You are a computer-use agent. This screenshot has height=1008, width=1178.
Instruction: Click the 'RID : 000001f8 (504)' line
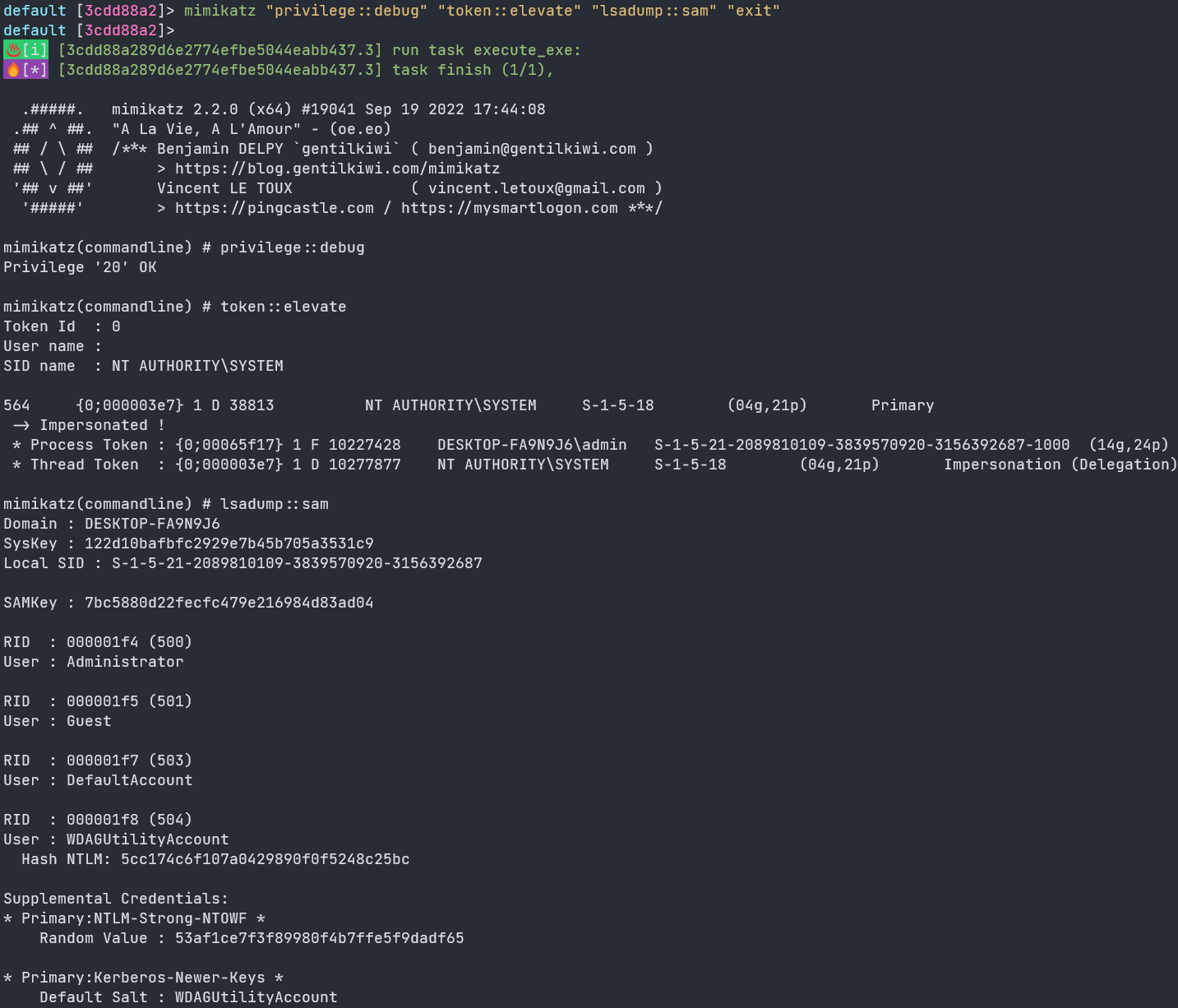tap(98, 820)
